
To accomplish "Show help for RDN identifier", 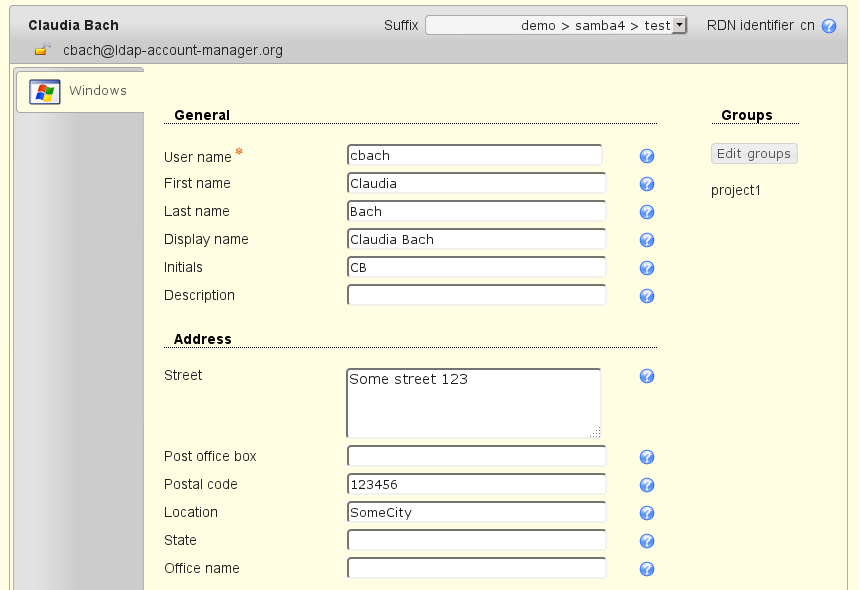I will tap(828, 26).
